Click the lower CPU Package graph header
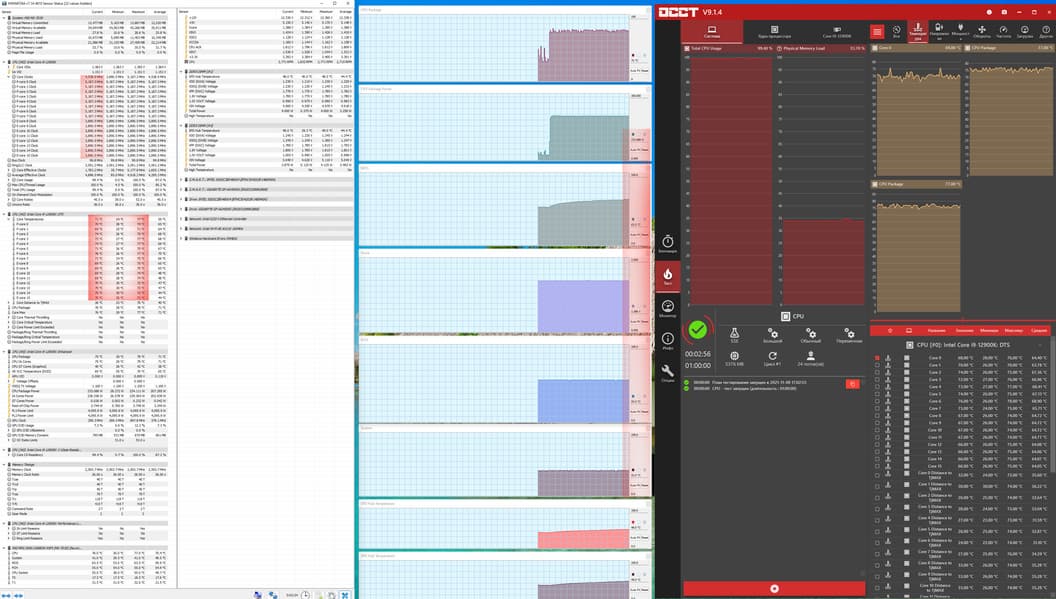The height and width of the screenshot is (599, 1056). click(x=916, y=184)
